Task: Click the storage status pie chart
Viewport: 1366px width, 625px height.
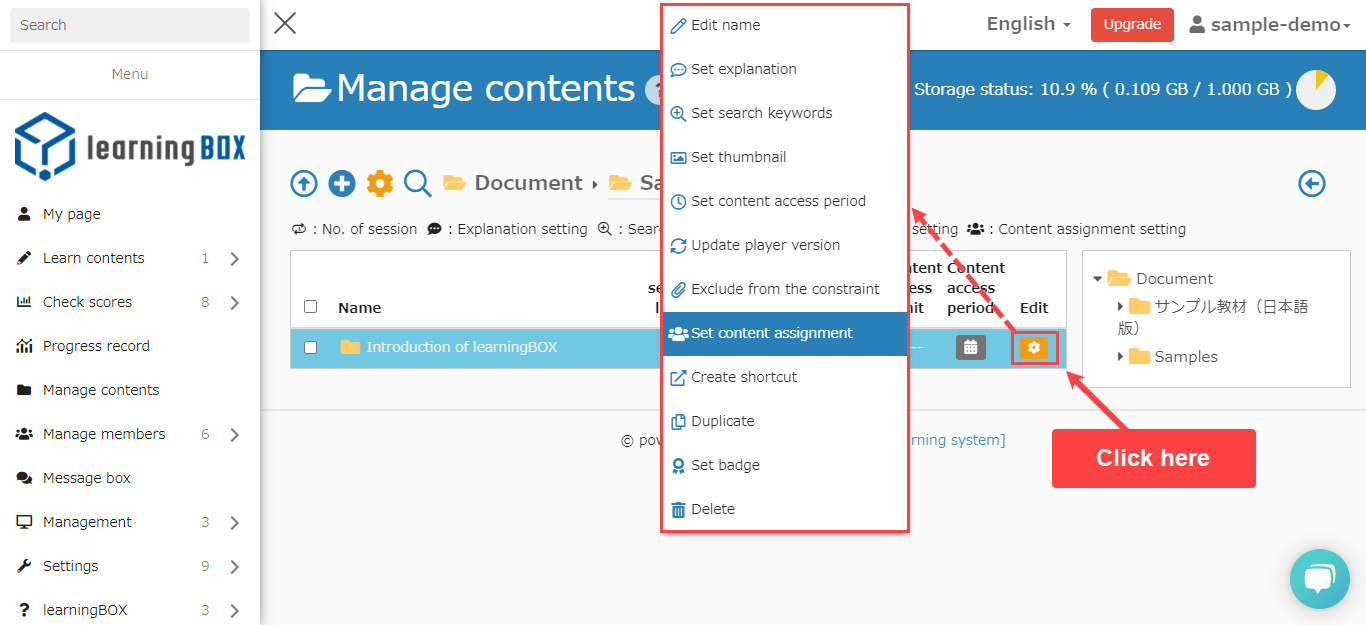Action: tap(1315, 90)
